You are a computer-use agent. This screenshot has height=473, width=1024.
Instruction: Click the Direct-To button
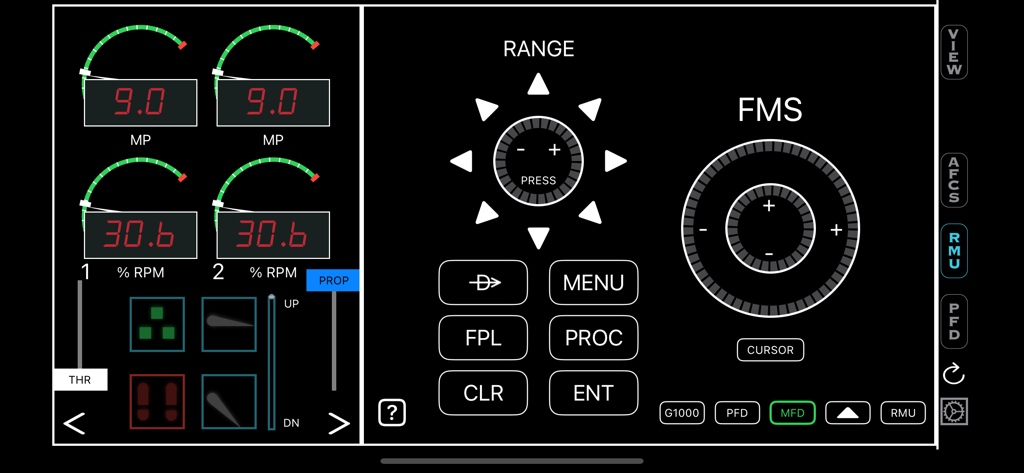click(x=483, y=282)
